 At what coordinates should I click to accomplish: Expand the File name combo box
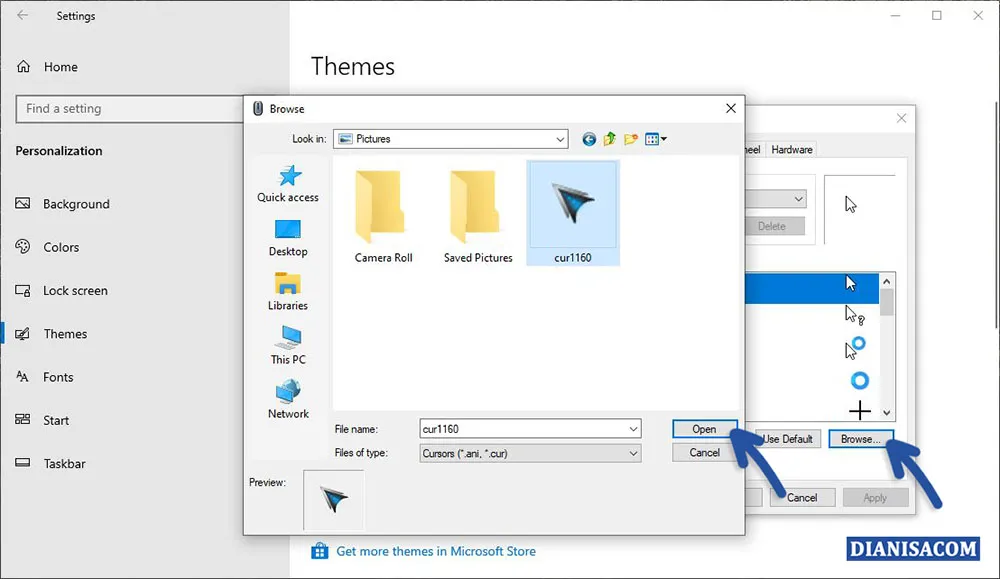tap(634, 428)
